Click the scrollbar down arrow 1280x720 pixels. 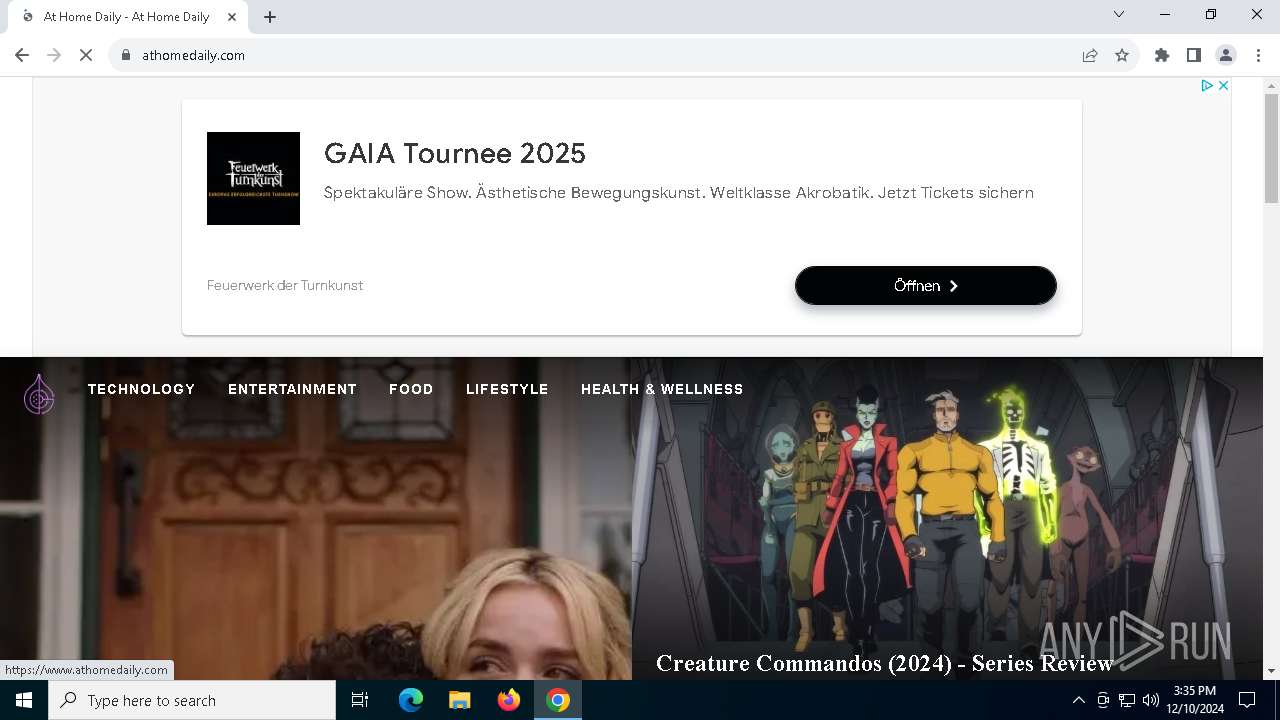click(1271, 671)
